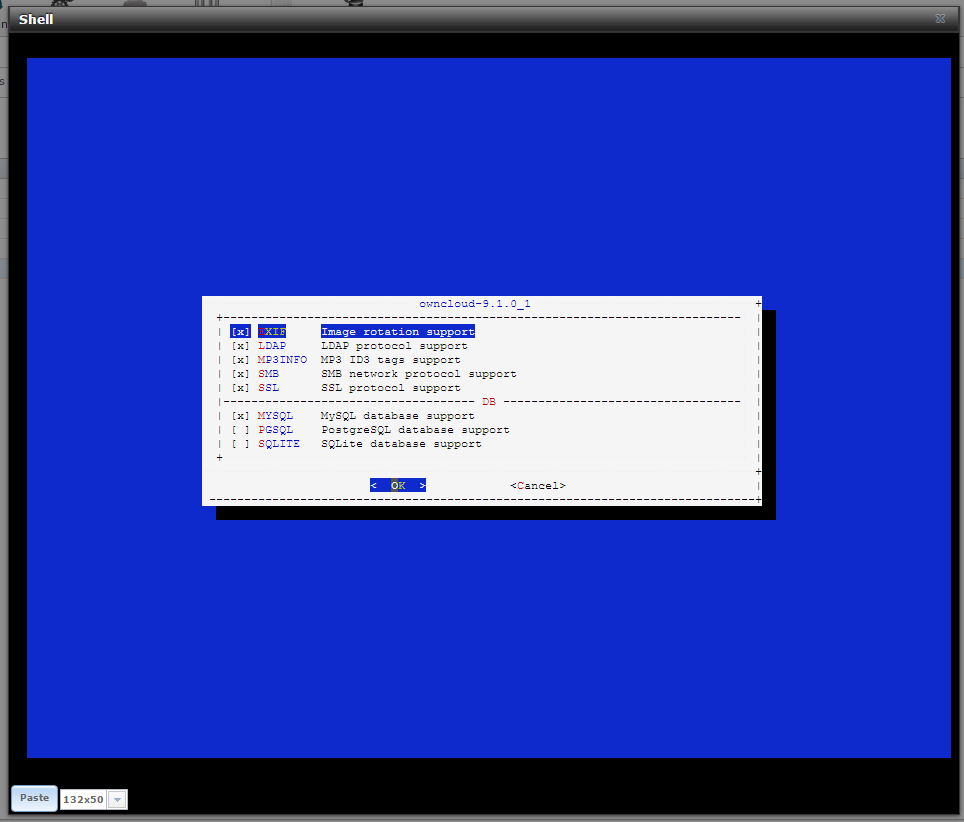The height and width of the screenshot is (822, 964).
Task: Click the Shell window title
Action: [36, 19]
